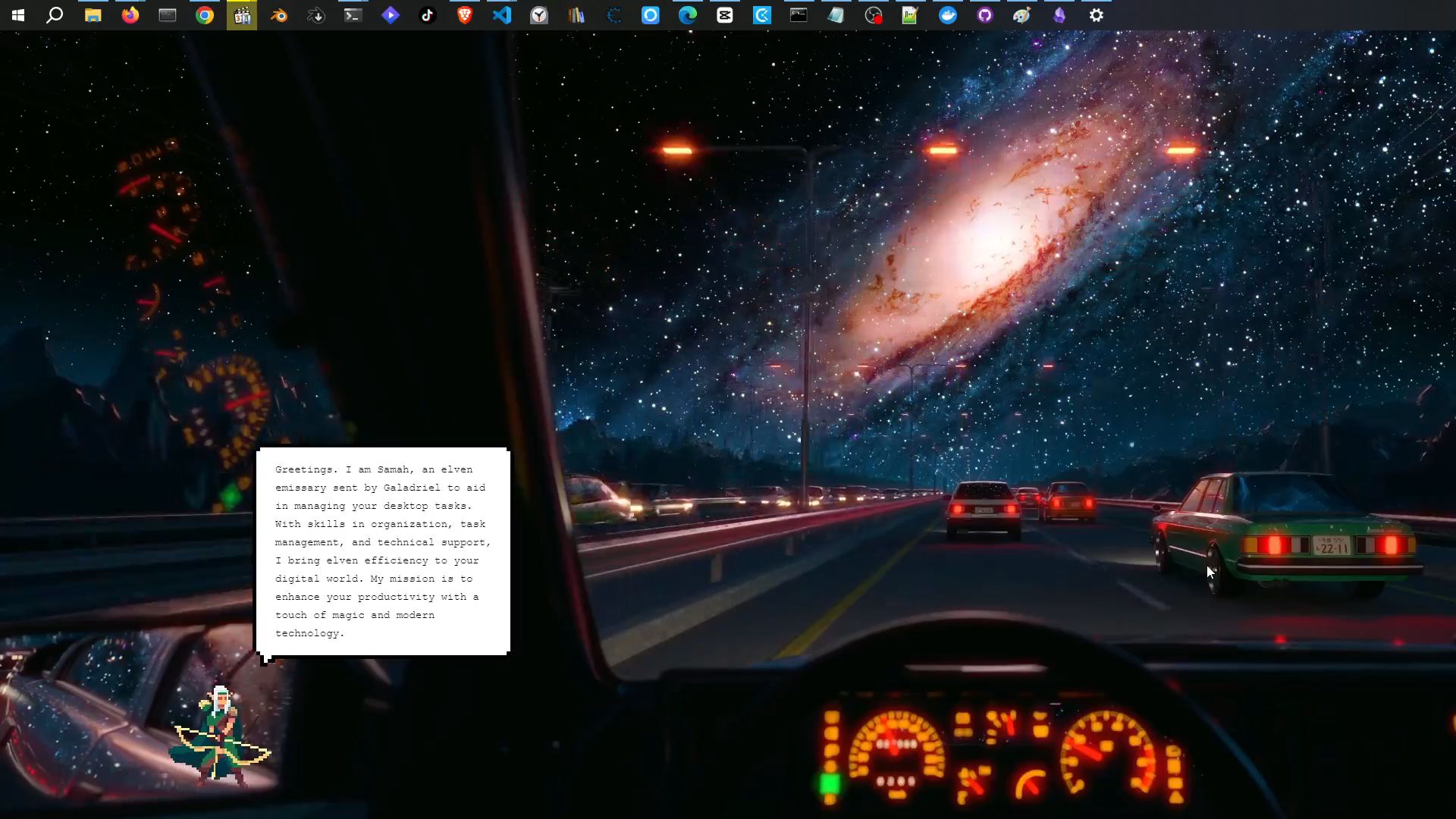
Task: Open Blender from the taskbar
Action: click(279, 15)
